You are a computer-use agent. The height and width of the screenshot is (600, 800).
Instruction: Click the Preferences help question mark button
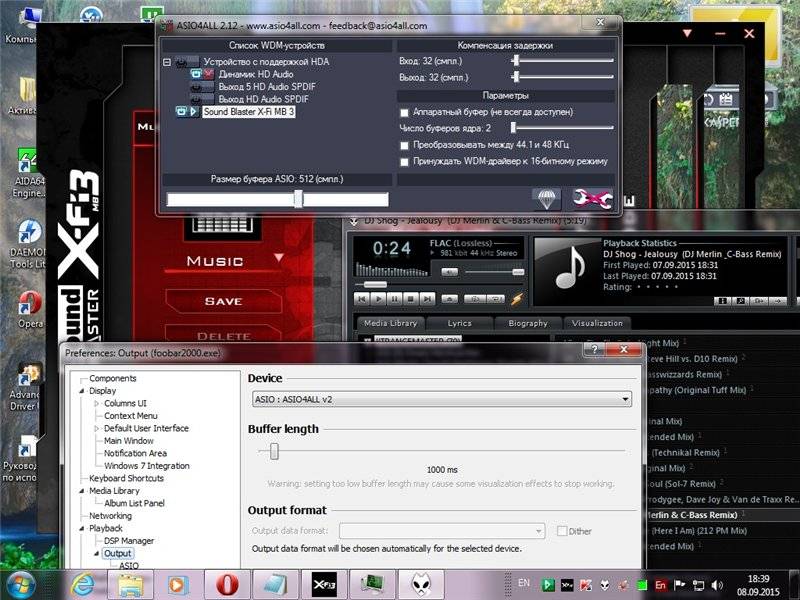tap(595, 349)
